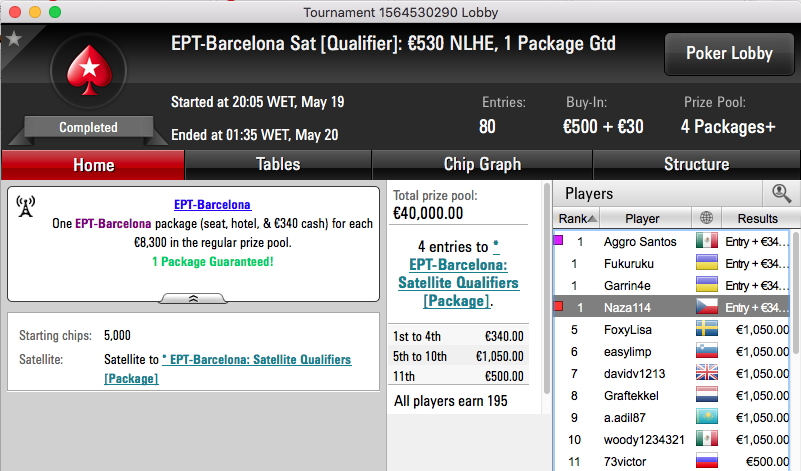Image resolution: width=801 pixels, height=471 pixels.
Task: Click the 1st to 4th payout row
Action: pos(458,336)
